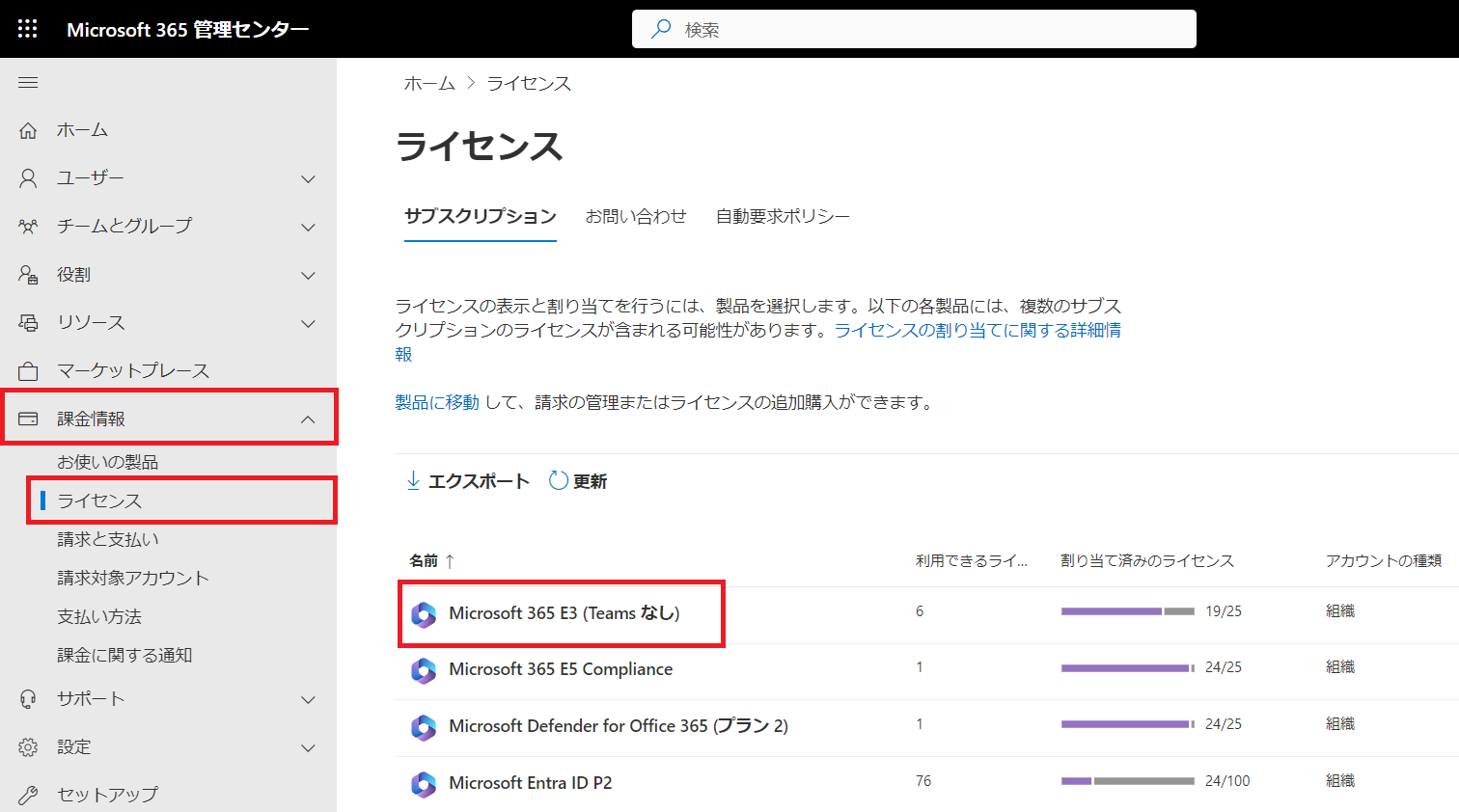Expand the チームとグループ chevron

308,227
